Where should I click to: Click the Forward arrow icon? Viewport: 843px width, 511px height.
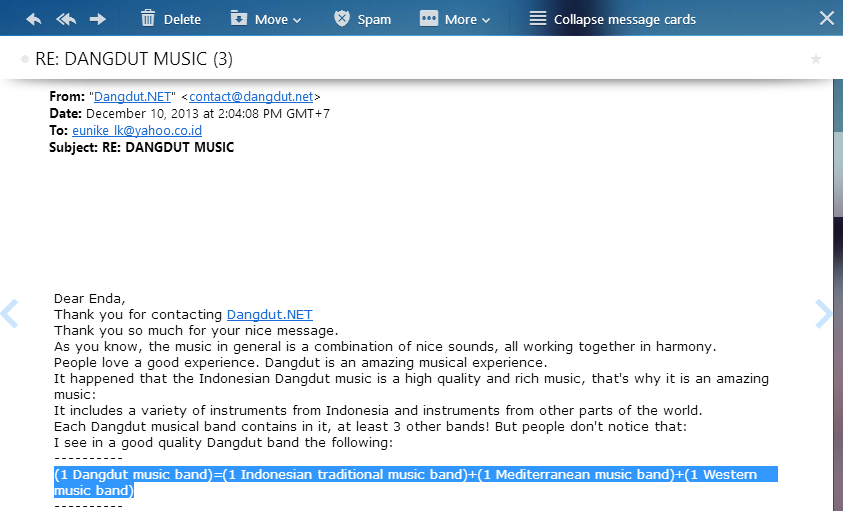(98, 19)
